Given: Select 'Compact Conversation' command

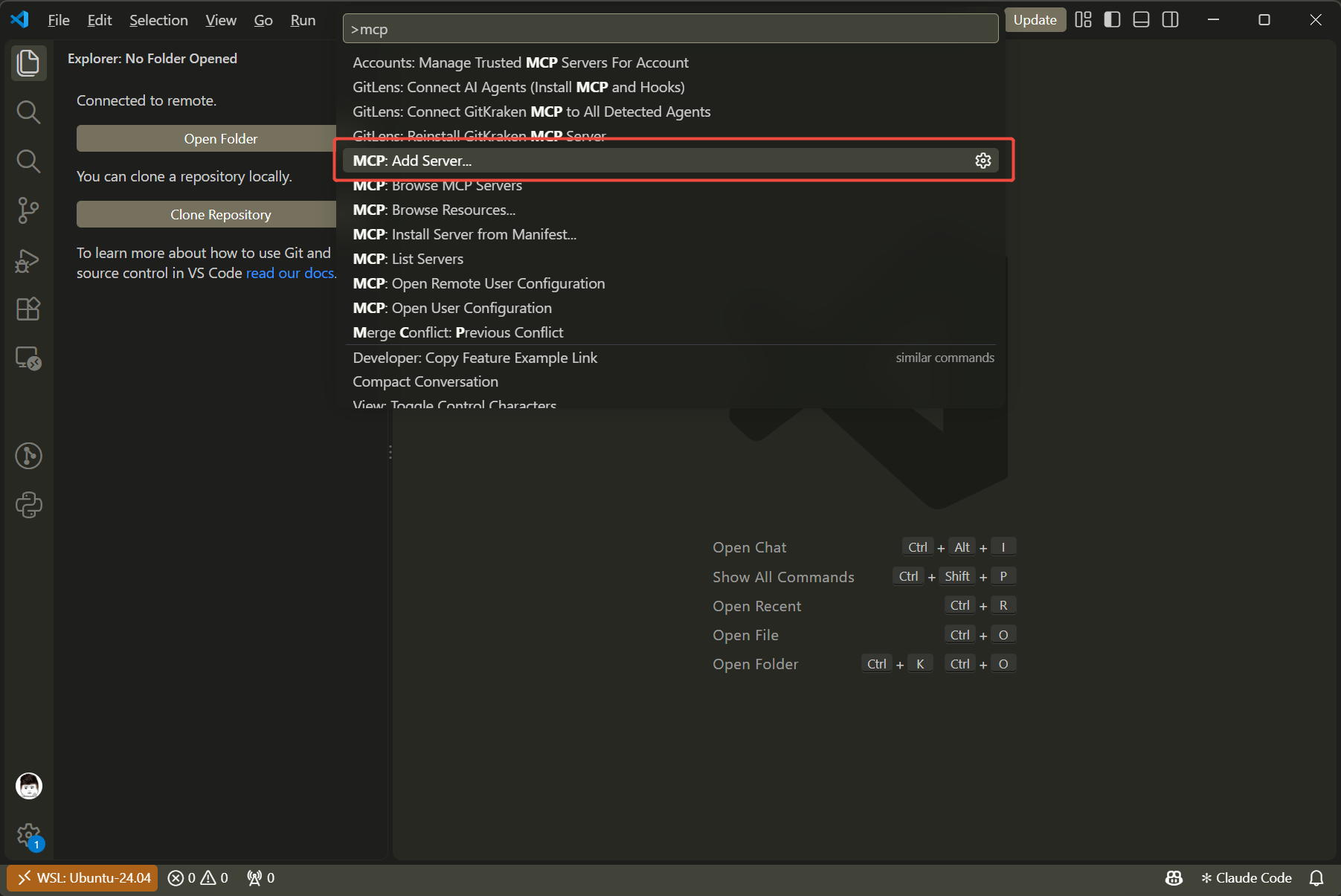Looking at the screenshot, I should 670,381.
